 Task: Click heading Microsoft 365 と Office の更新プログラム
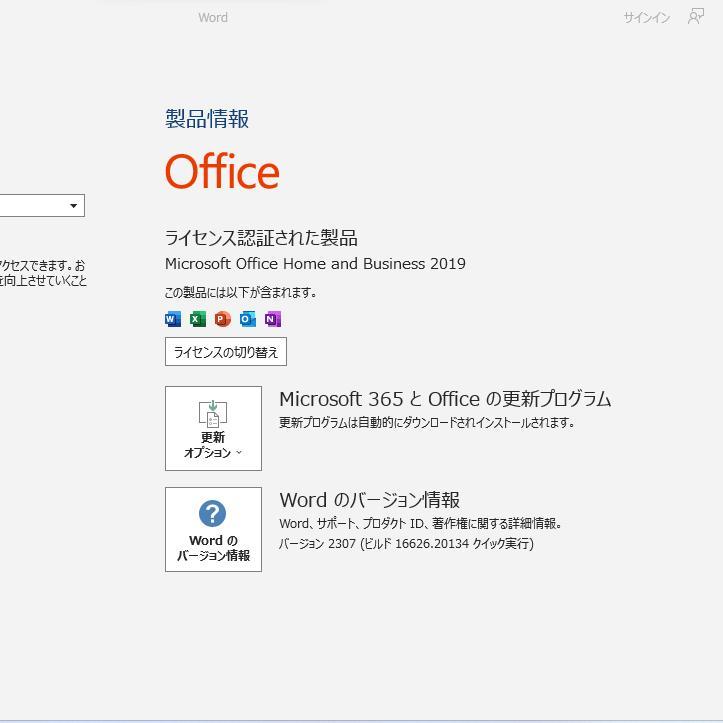pyautogui.click(x=445, y=399)
